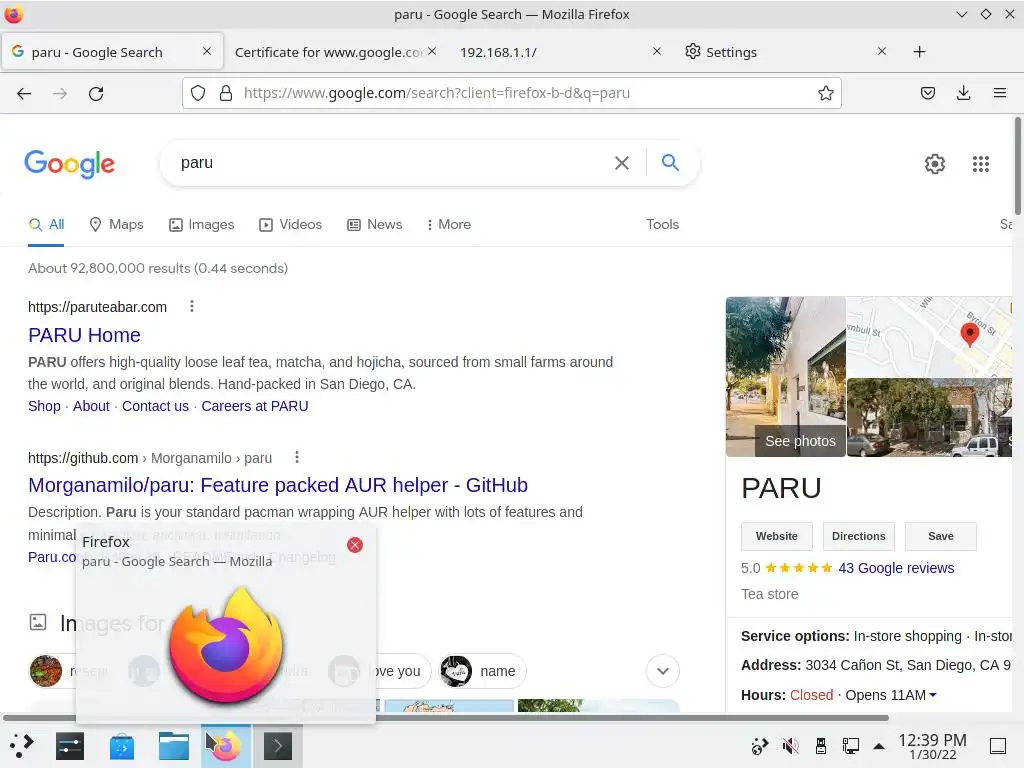This screenshot has height=768, width=1024.
Task: Click the Save button for PARU
Action: tap(940, 536)
